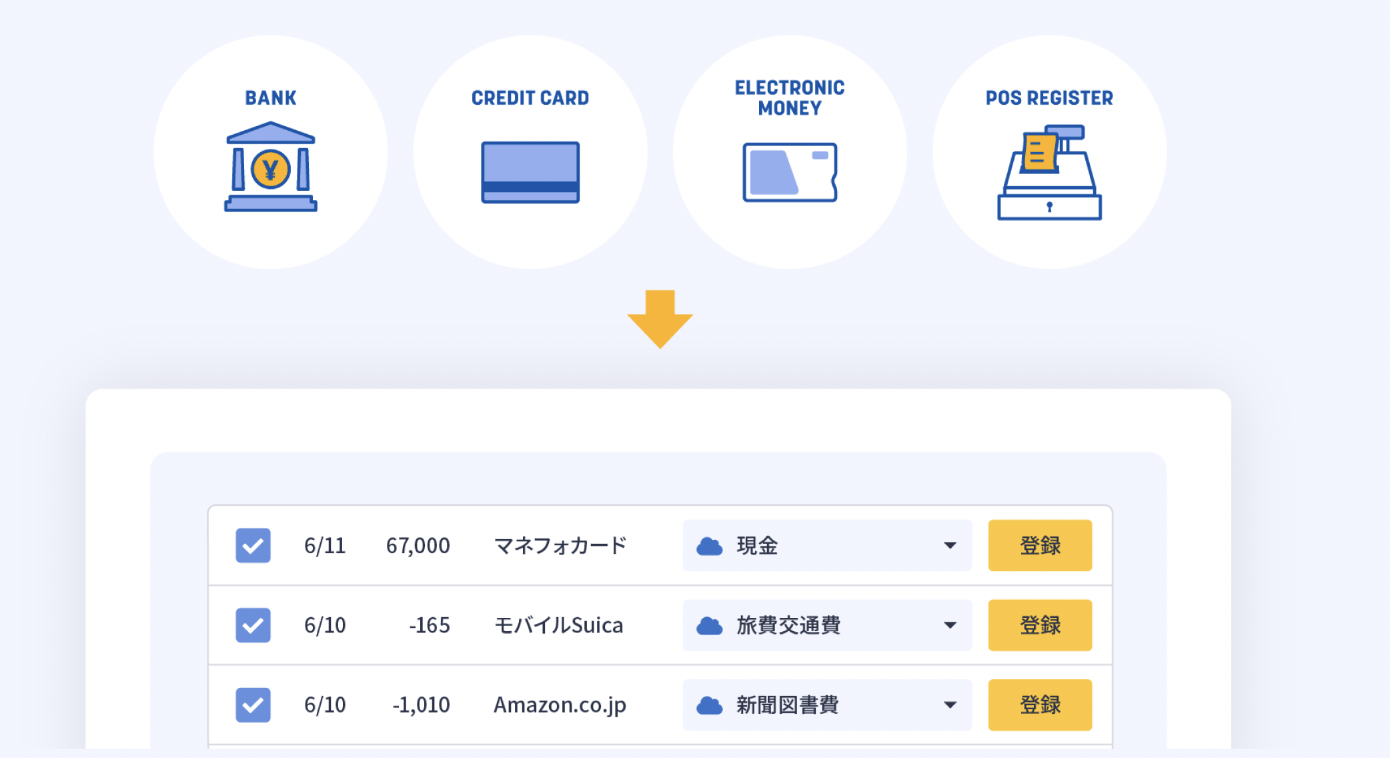This screenshot has height=758, width=1390.
Task: Click 登録 for the Amazon.co.jp row
Action: tap(1040, 705)
